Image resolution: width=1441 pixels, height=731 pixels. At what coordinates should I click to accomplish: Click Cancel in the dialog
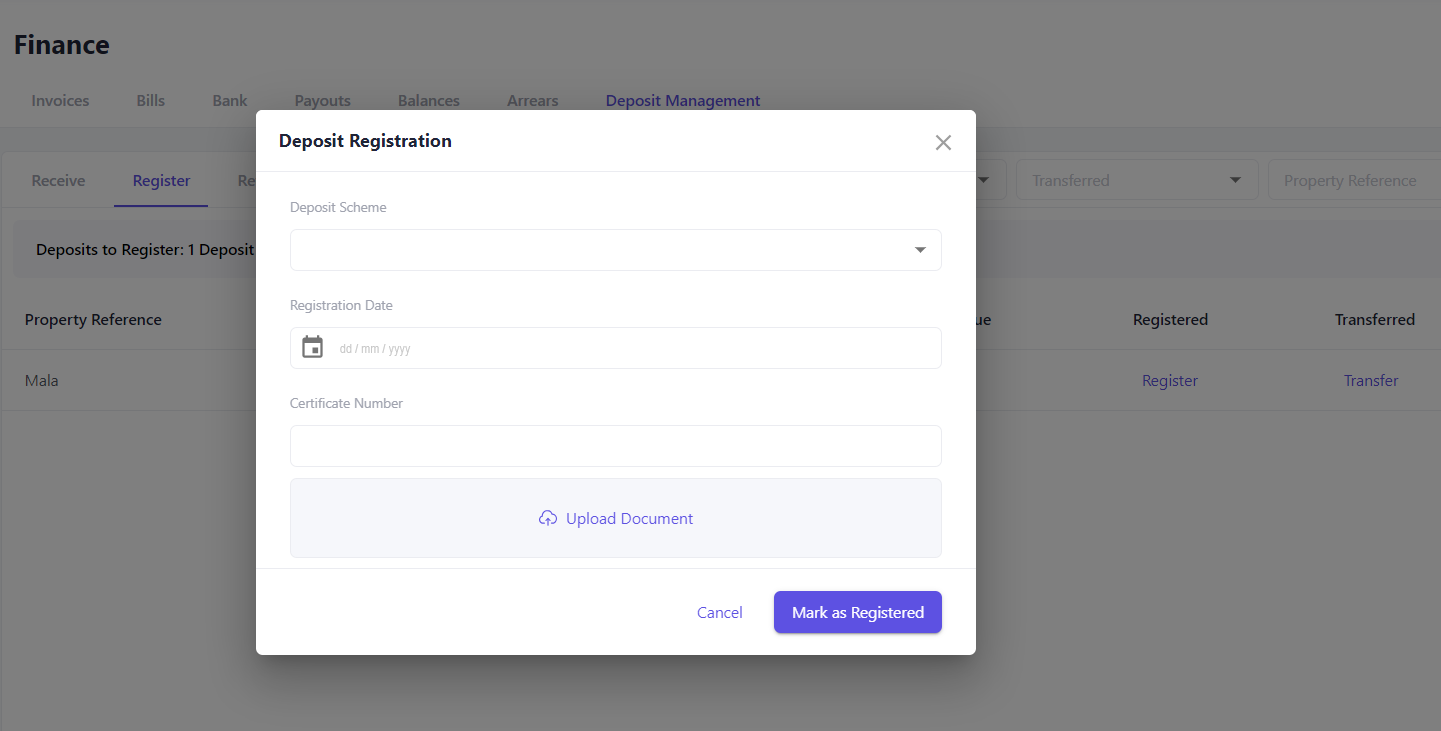coord(719,611)
